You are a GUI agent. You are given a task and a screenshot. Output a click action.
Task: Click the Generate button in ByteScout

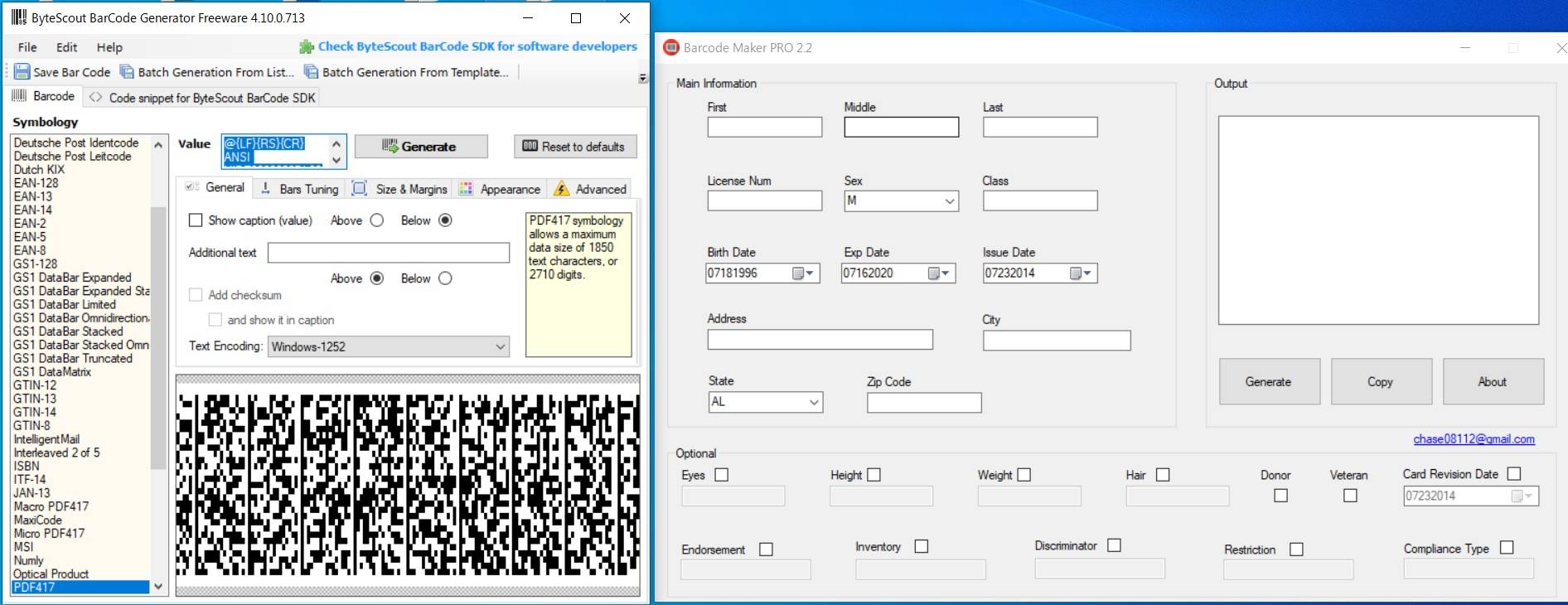421,147
